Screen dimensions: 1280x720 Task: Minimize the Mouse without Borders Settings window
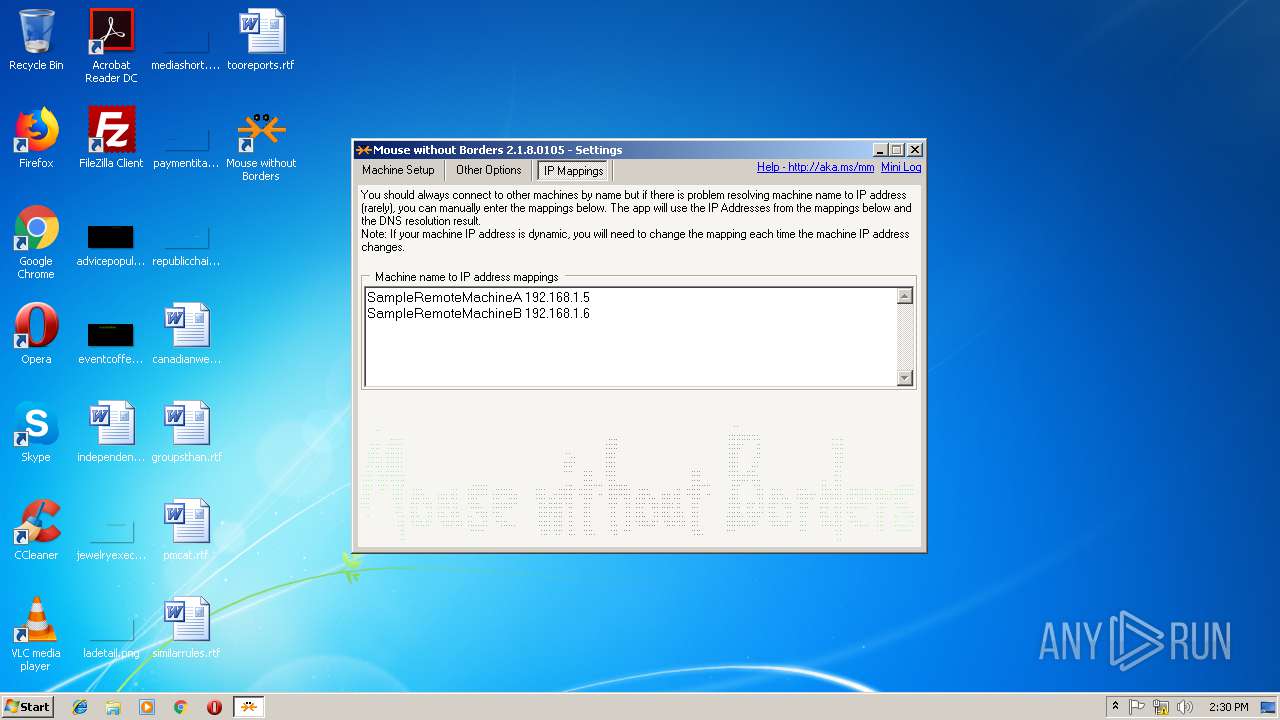880,150
